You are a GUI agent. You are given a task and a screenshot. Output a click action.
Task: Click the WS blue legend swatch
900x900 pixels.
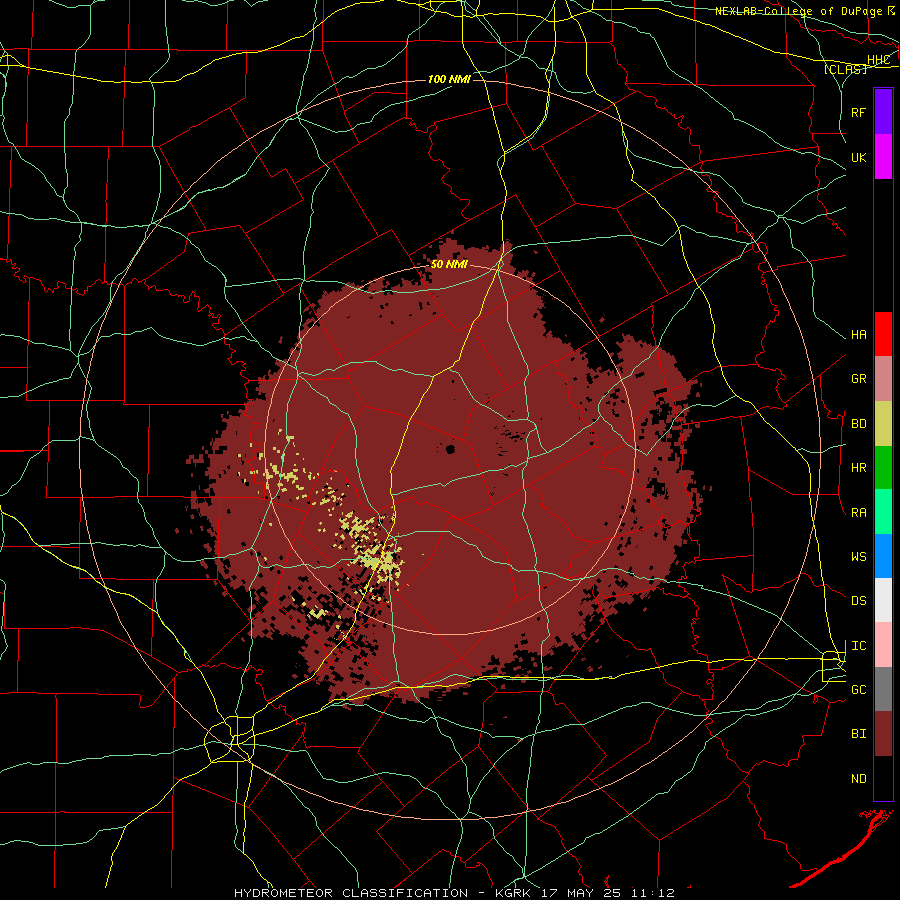pyautogui.click(x=883, y=556)
